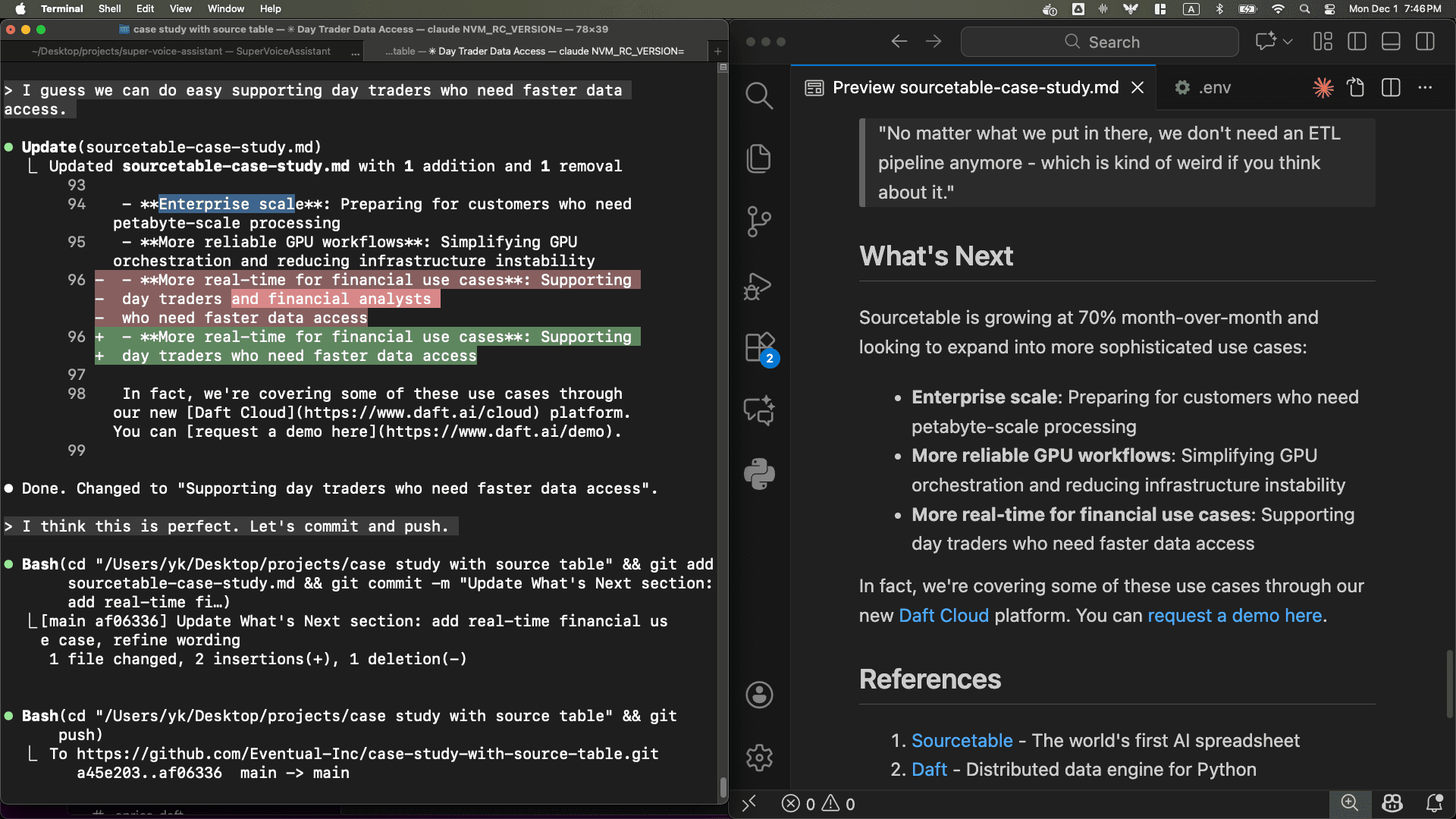Open notifications via the bell icon
Image resolution: width=1456 pixels, height=819 pixels.
(x=1436, y=804)
